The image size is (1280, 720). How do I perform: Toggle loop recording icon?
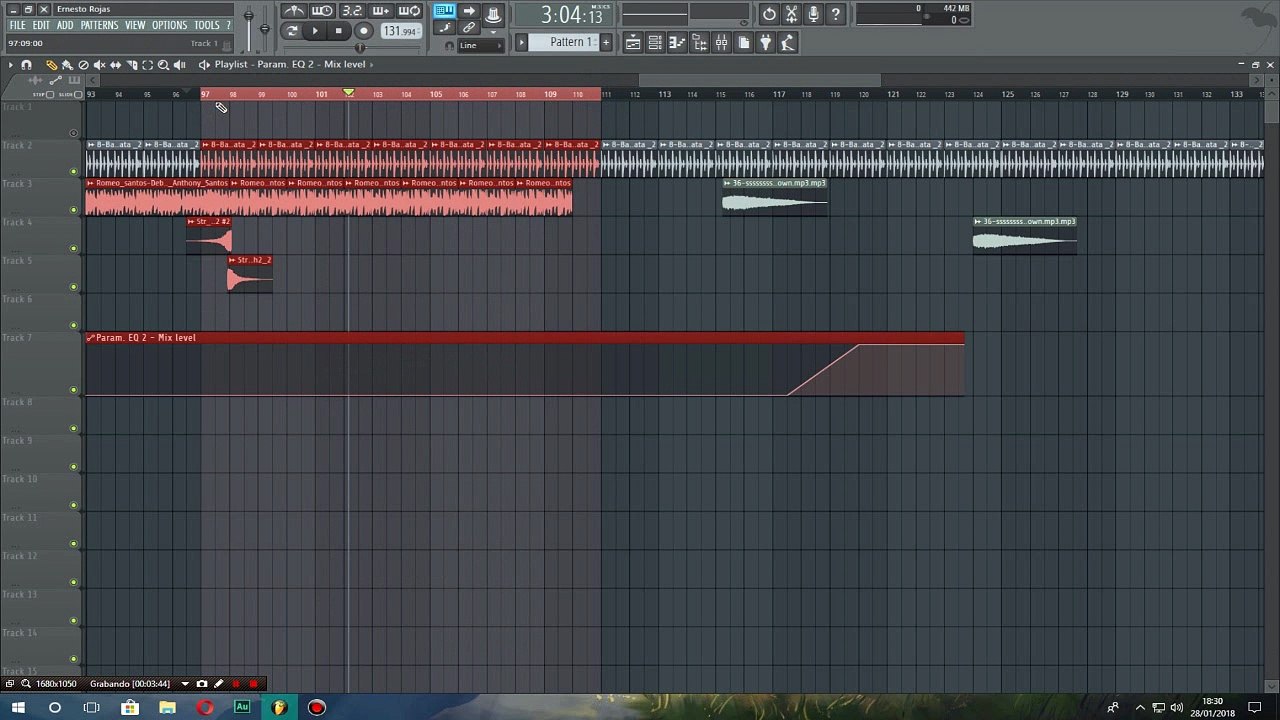coord(409,11)
